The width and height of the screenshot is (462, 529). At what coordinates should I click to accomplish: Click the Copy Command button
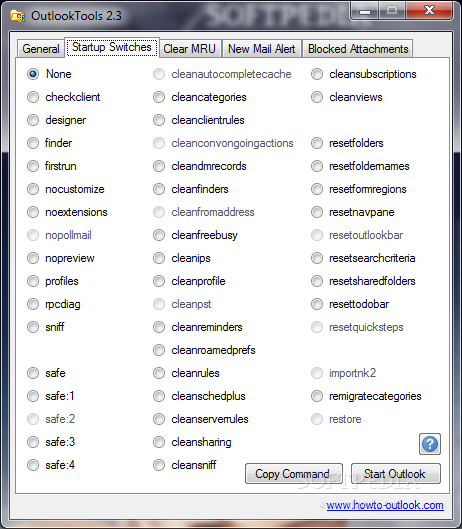tap(294, 474)
